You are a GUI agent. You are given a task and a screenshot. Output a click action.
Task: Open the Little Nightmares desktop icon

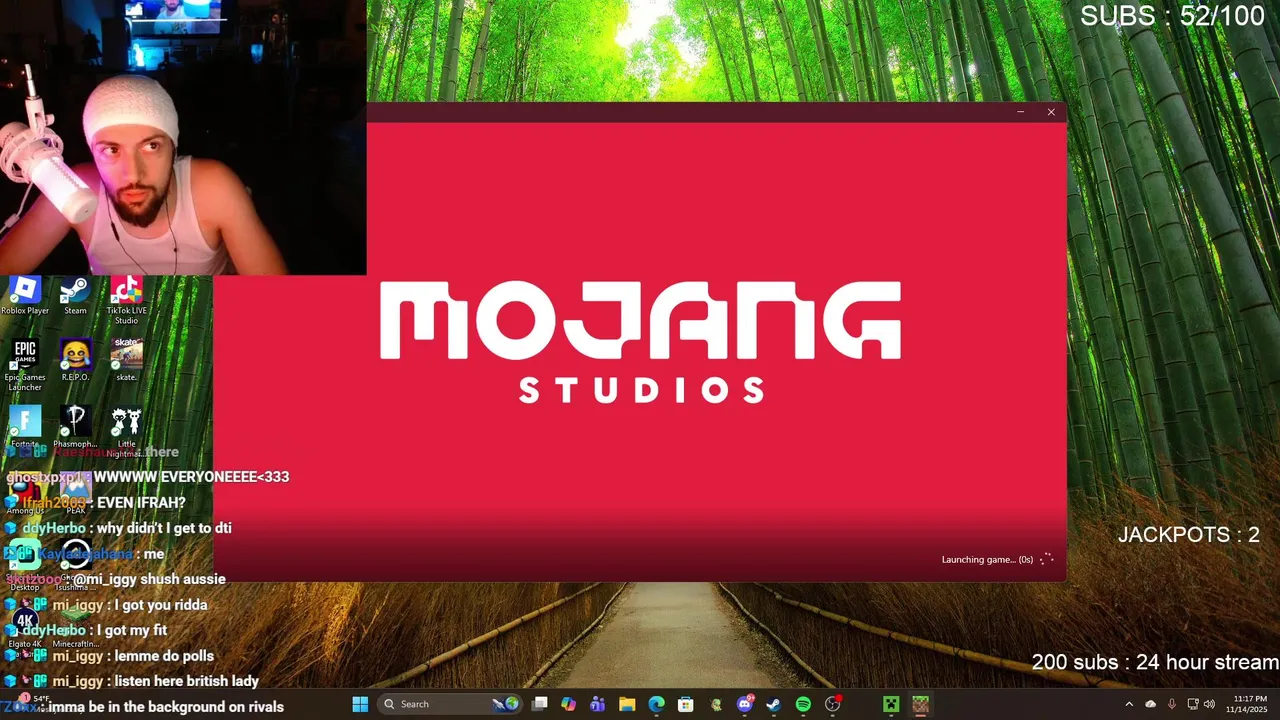click(126, 432)
